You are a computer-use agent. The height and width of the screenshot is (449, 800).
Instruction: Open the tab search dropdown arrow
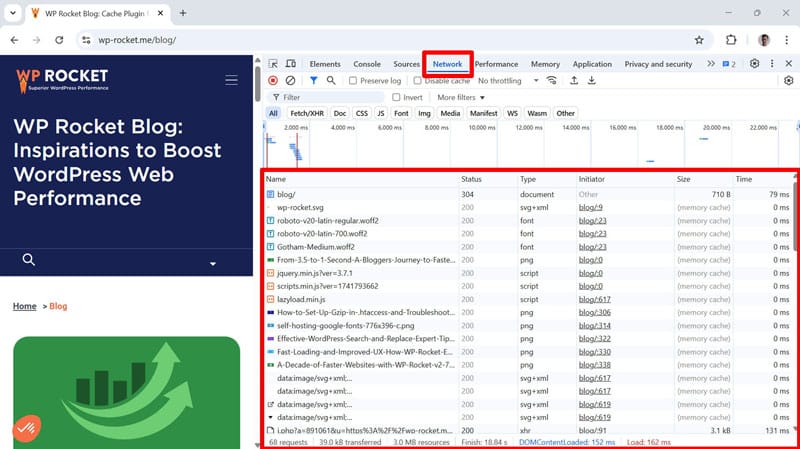[x=13, y=13]
